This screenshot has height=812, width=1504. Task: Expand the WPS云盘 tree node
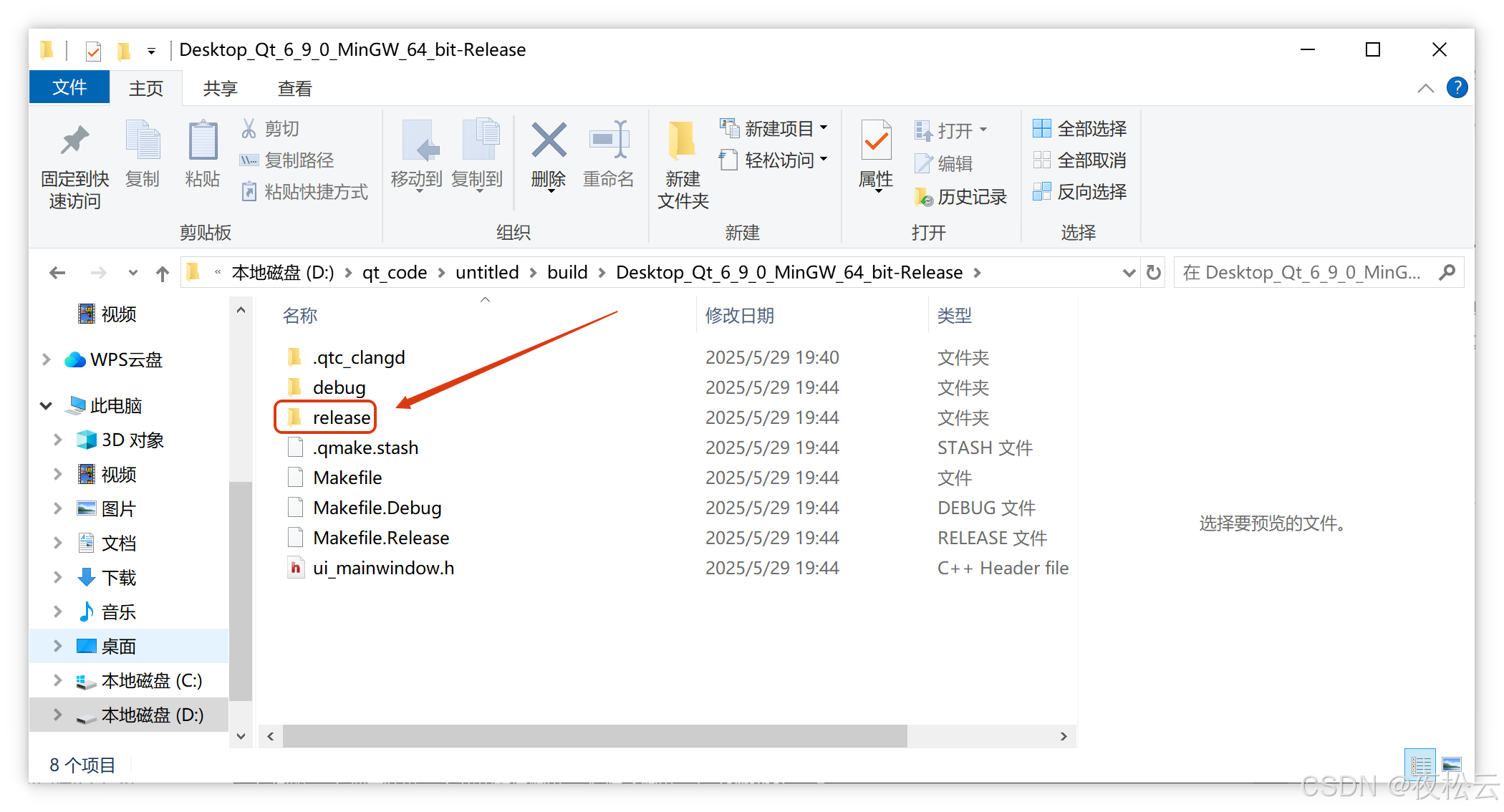click(x=47, y=359)
